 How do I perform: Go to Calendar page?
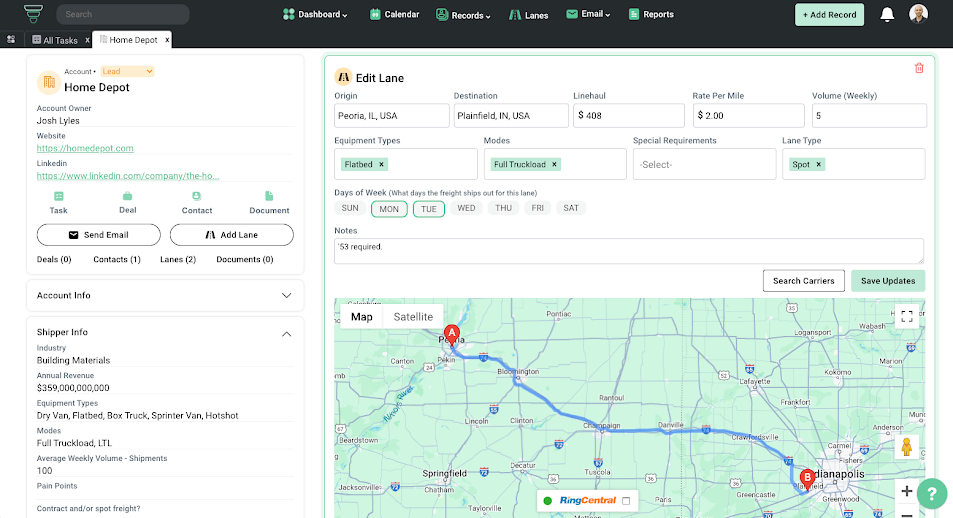pos(394,14)
